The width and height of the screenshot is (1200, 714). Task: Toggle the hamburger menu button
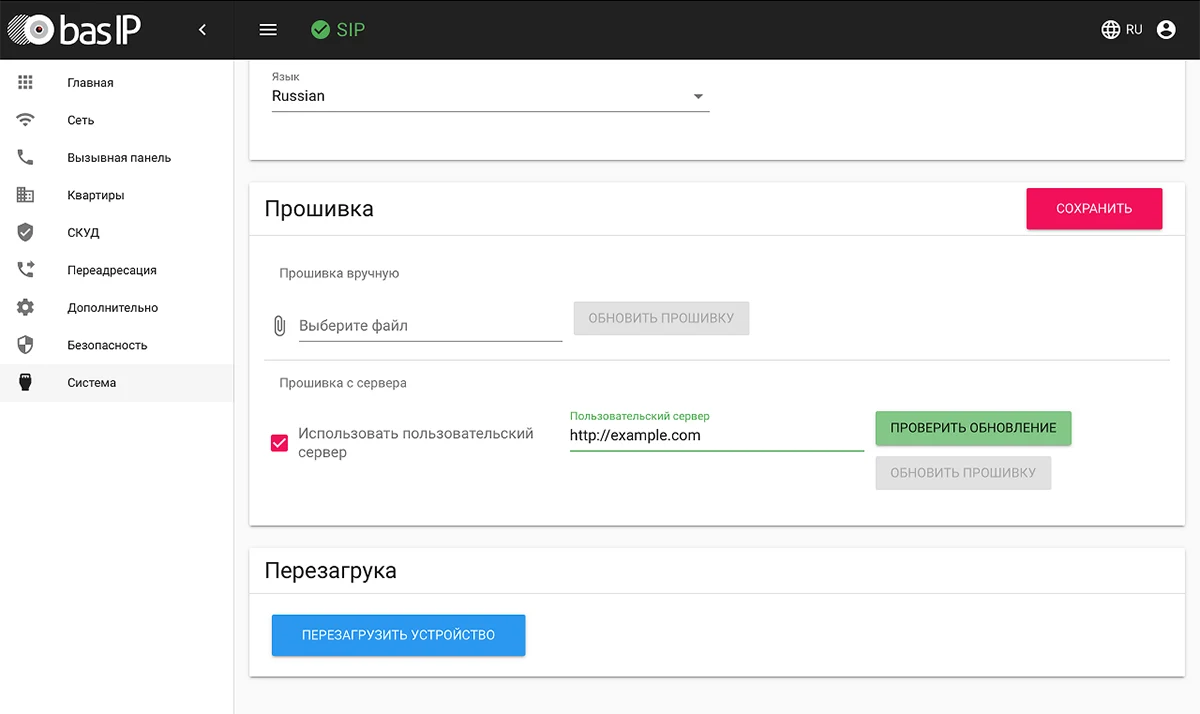click(268, 30)
